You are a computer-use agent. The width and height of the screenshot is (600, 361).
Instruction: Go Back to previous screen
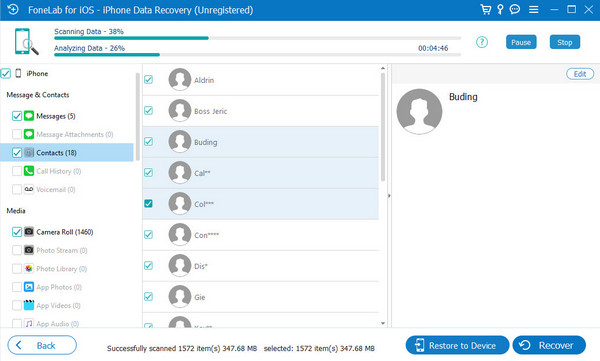pos(42,345)
